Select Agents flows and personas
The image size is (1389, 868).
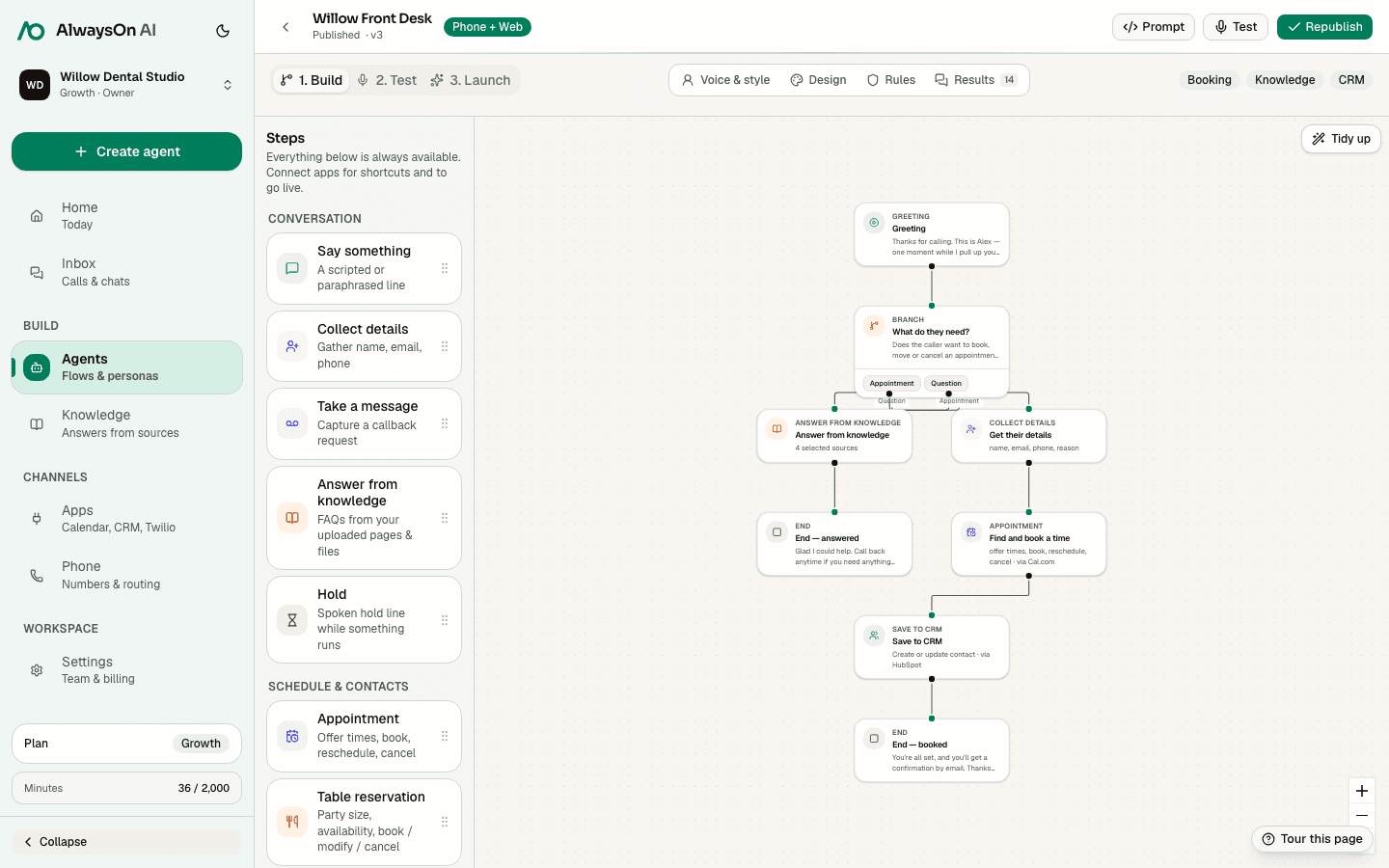click(x=126, y=367)
